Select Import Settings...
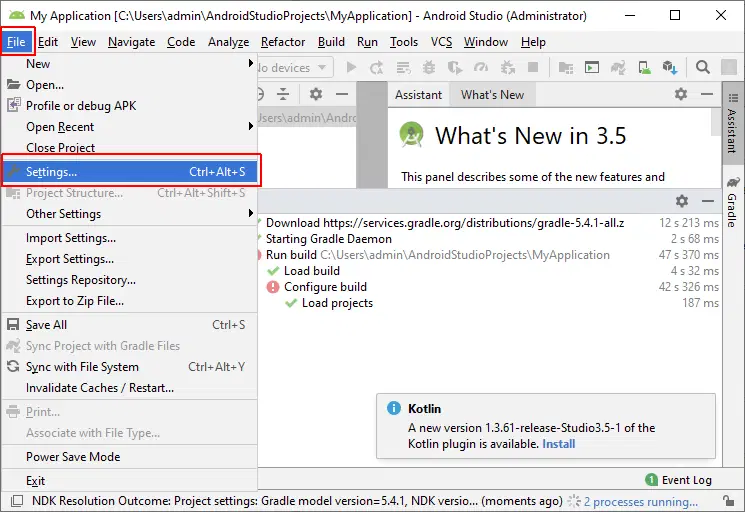Viewport: 745px width, 512px height. click(x=130, y=237)
